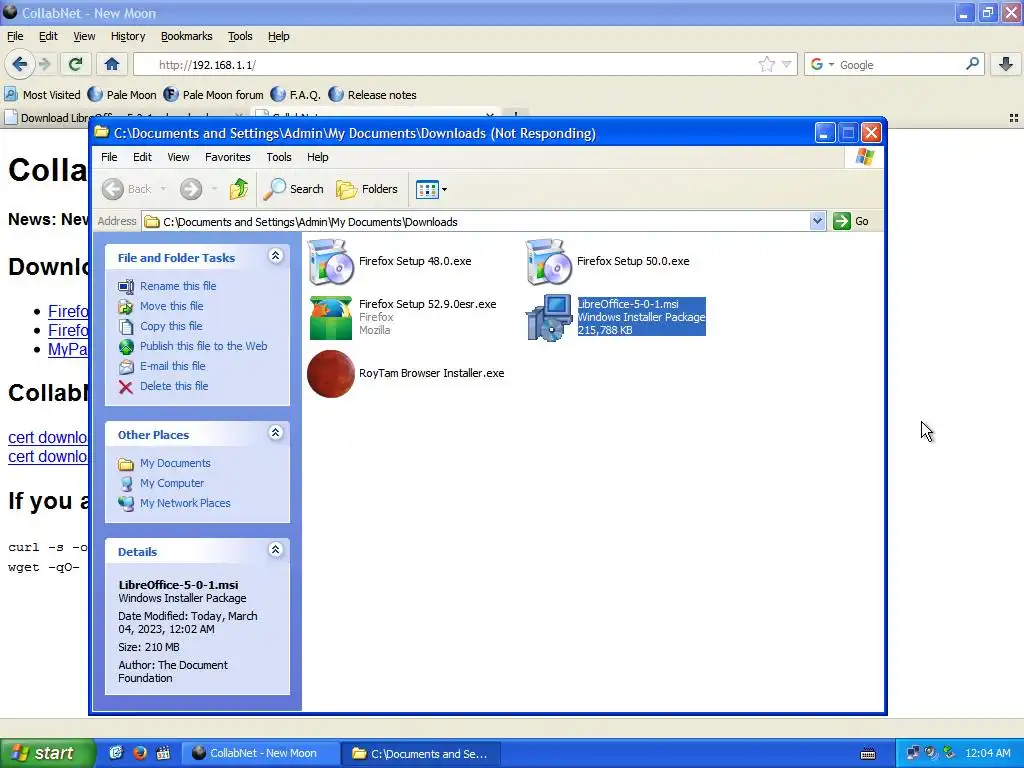Click the C:\Documents and Se... taskbar button
This screenshot has height=768, width=1024.
pyautogui.click(x=422, y=753)
